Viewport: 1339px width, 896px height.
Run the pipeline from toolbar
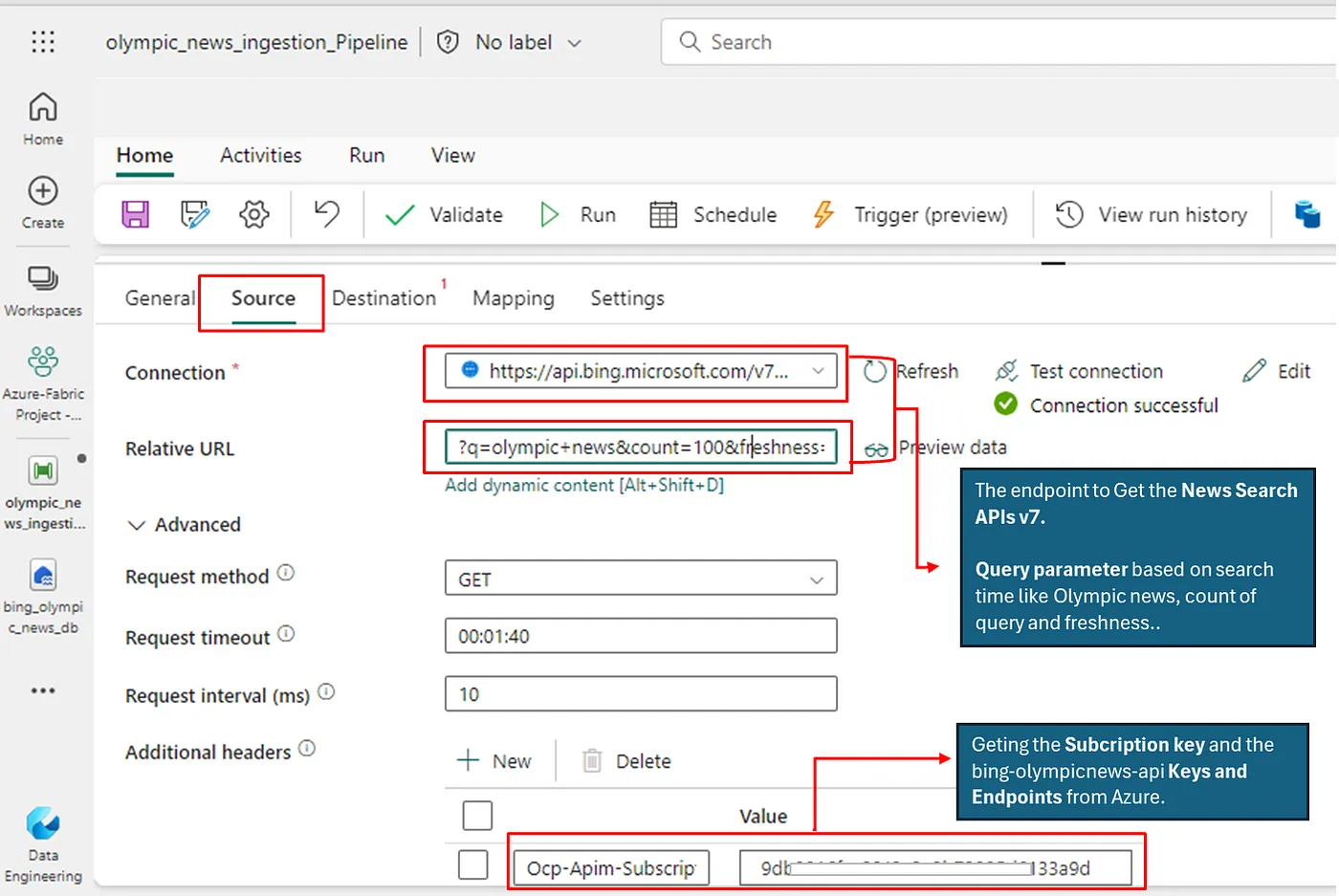tap(578, 214)
